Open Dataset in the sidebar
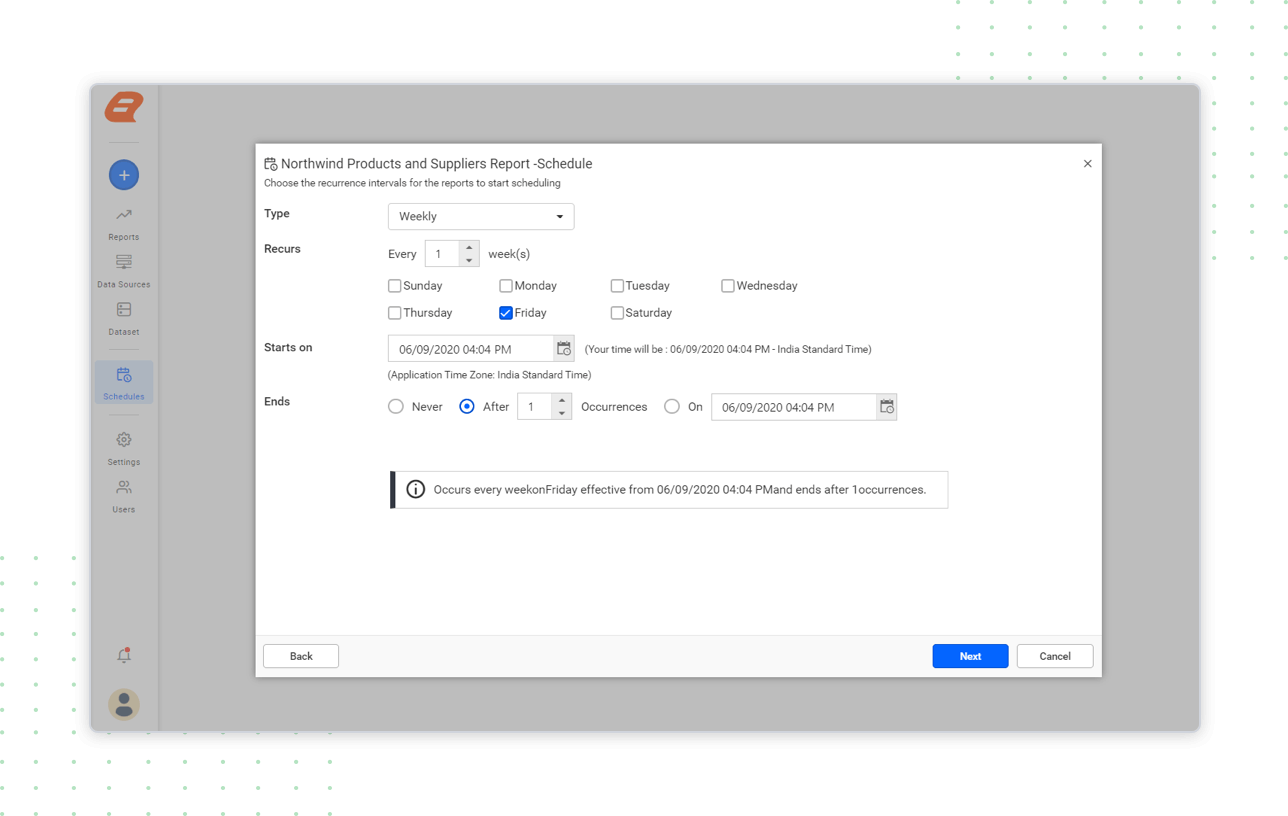 (x=124, y=319)
